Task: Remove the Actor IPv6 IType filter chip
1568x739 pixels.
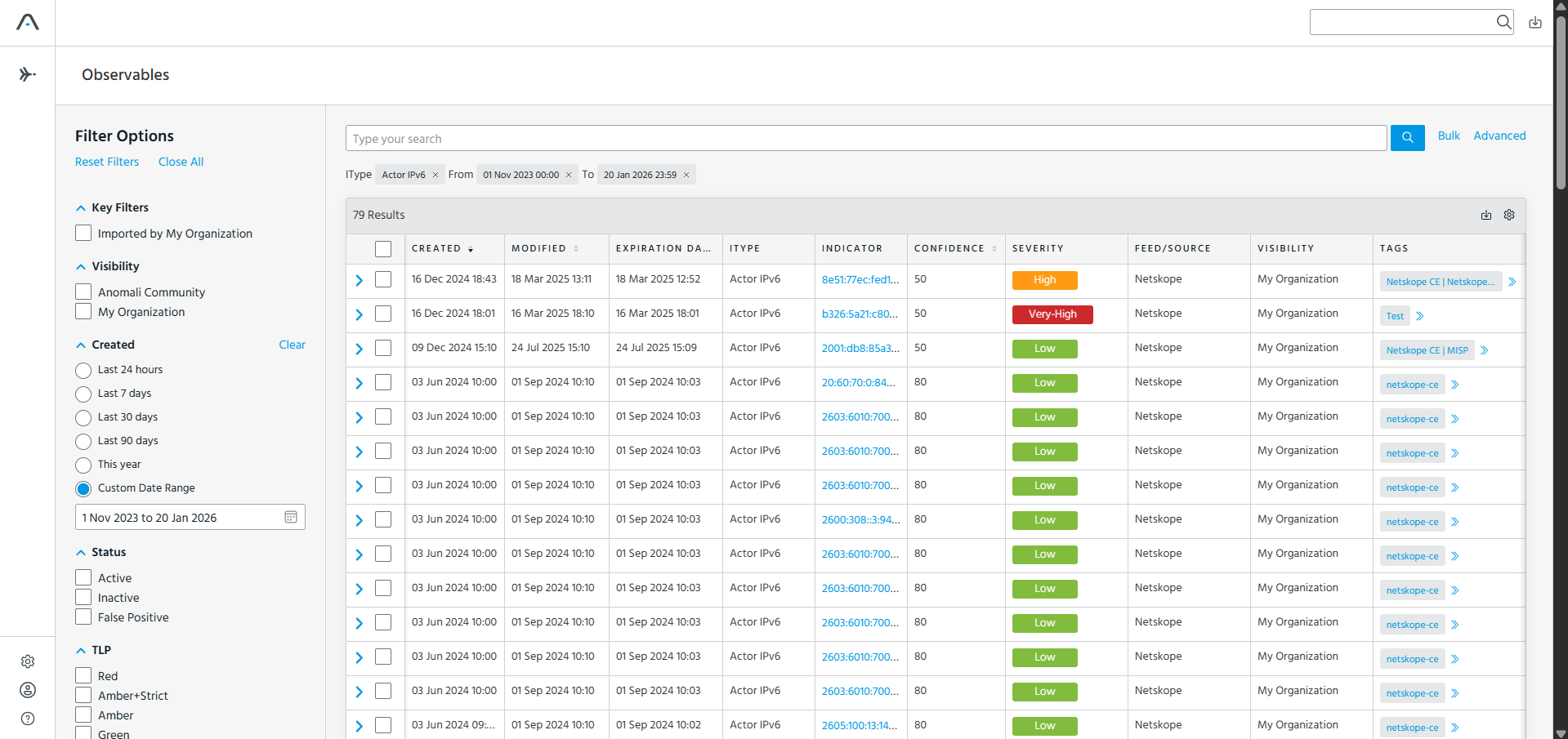Action: (x=436, y=175)
